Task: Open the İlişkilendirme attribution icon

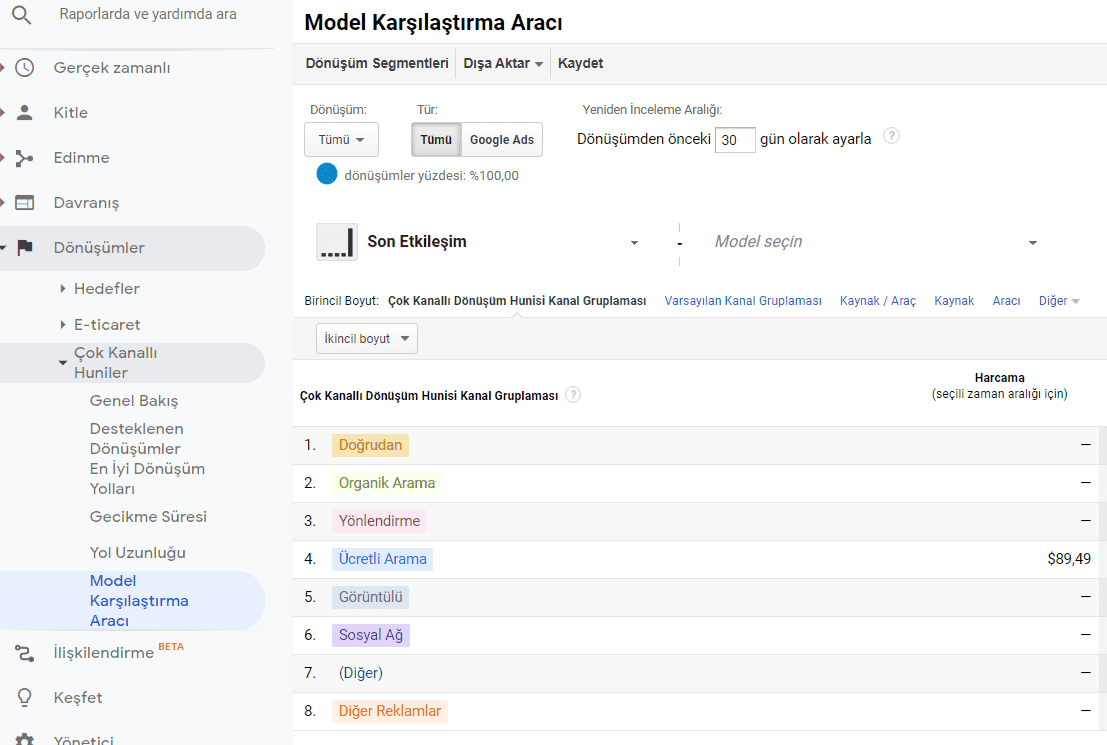Action: (25, 653)
